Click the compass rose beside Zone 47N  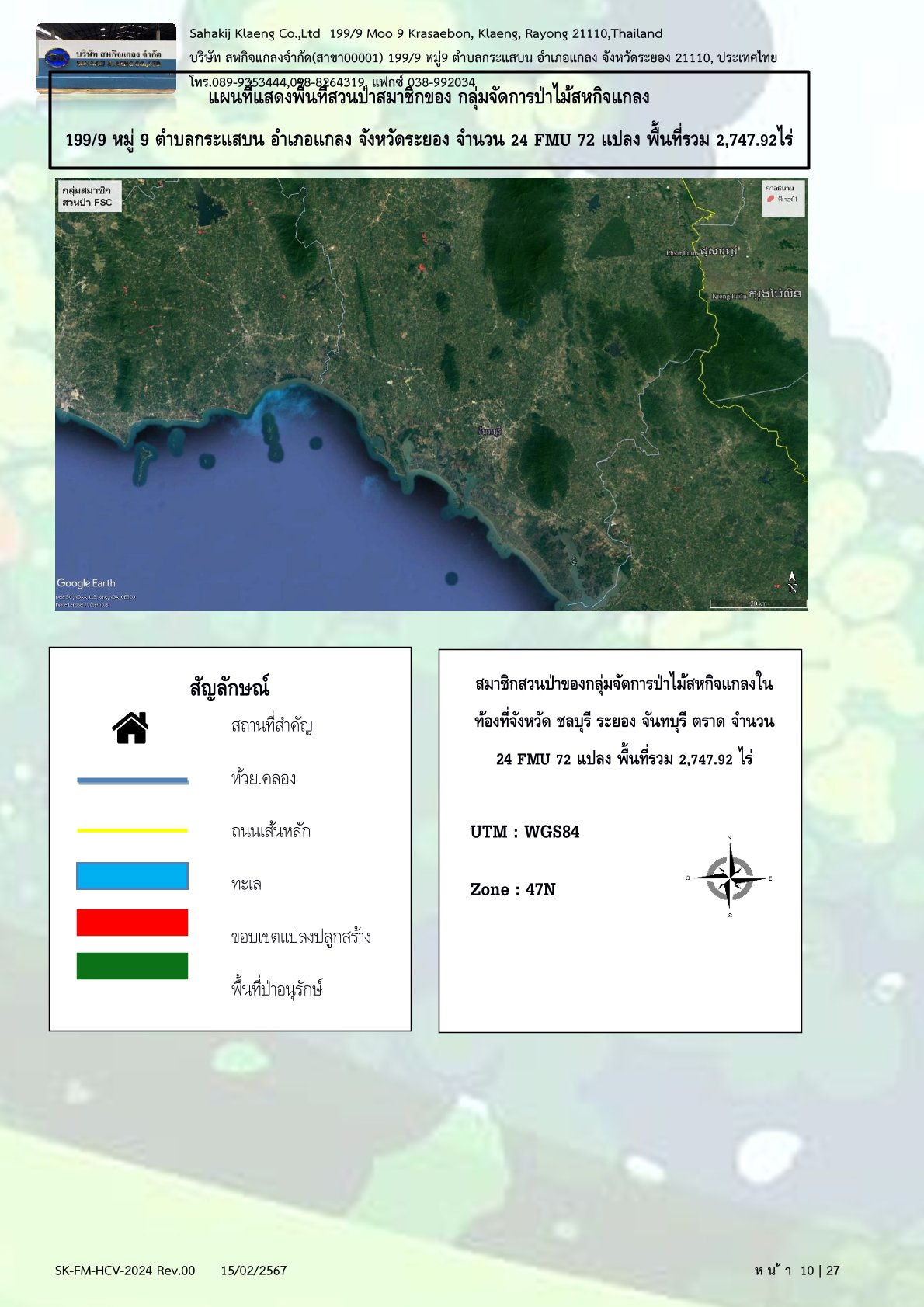click(729, 878)
